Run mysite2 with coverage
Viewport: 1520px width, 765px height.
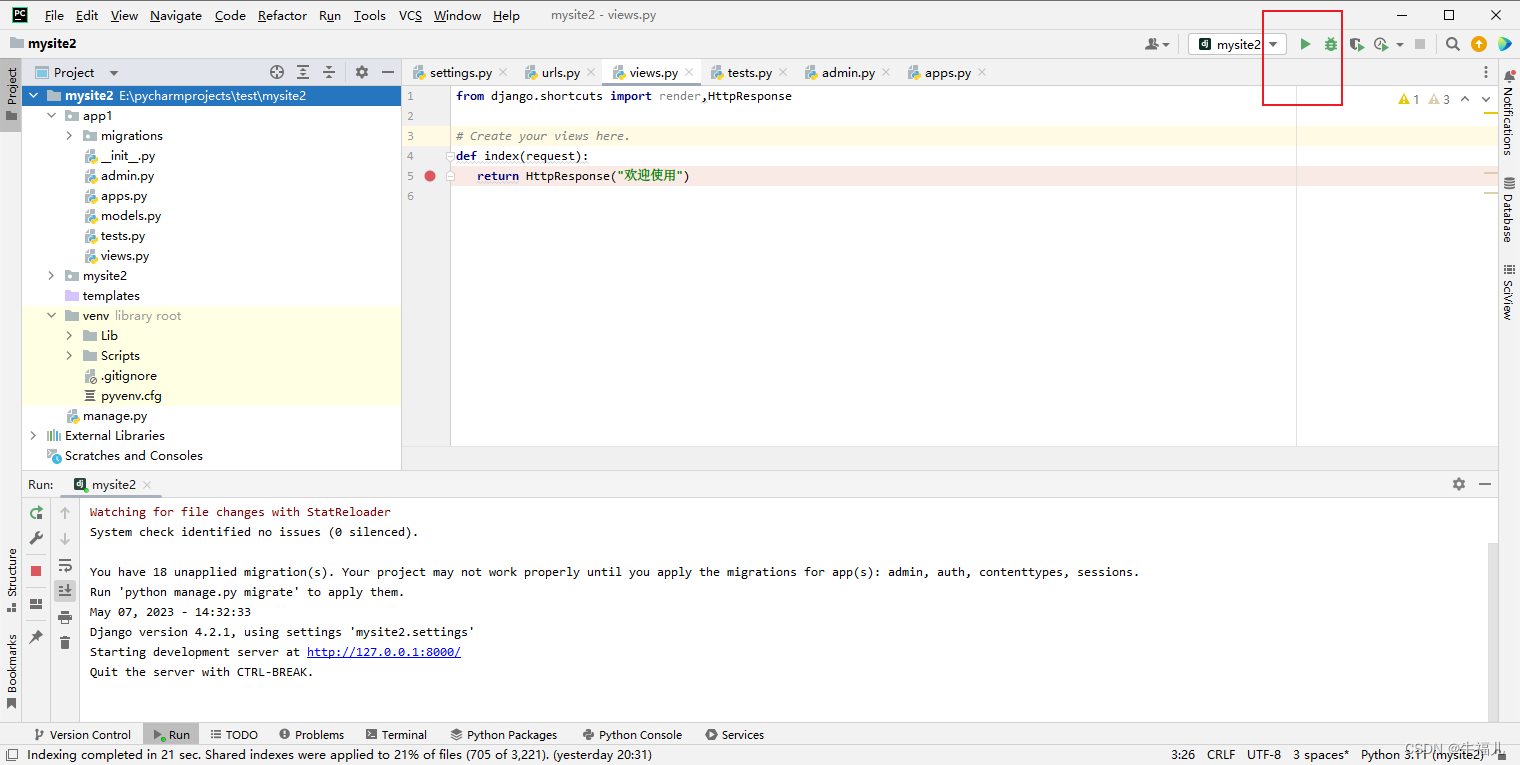(x=1357, y=44)
